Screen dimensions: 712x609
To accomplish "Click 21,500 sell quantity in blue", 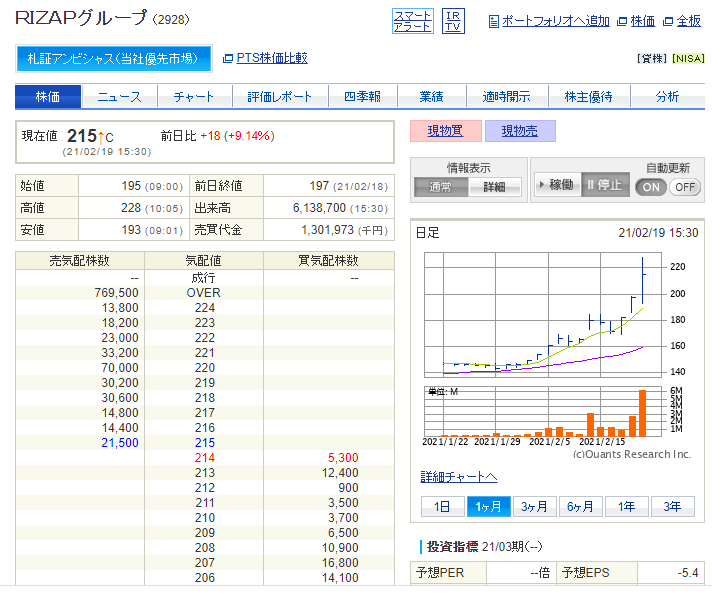I will click(120, 443).
